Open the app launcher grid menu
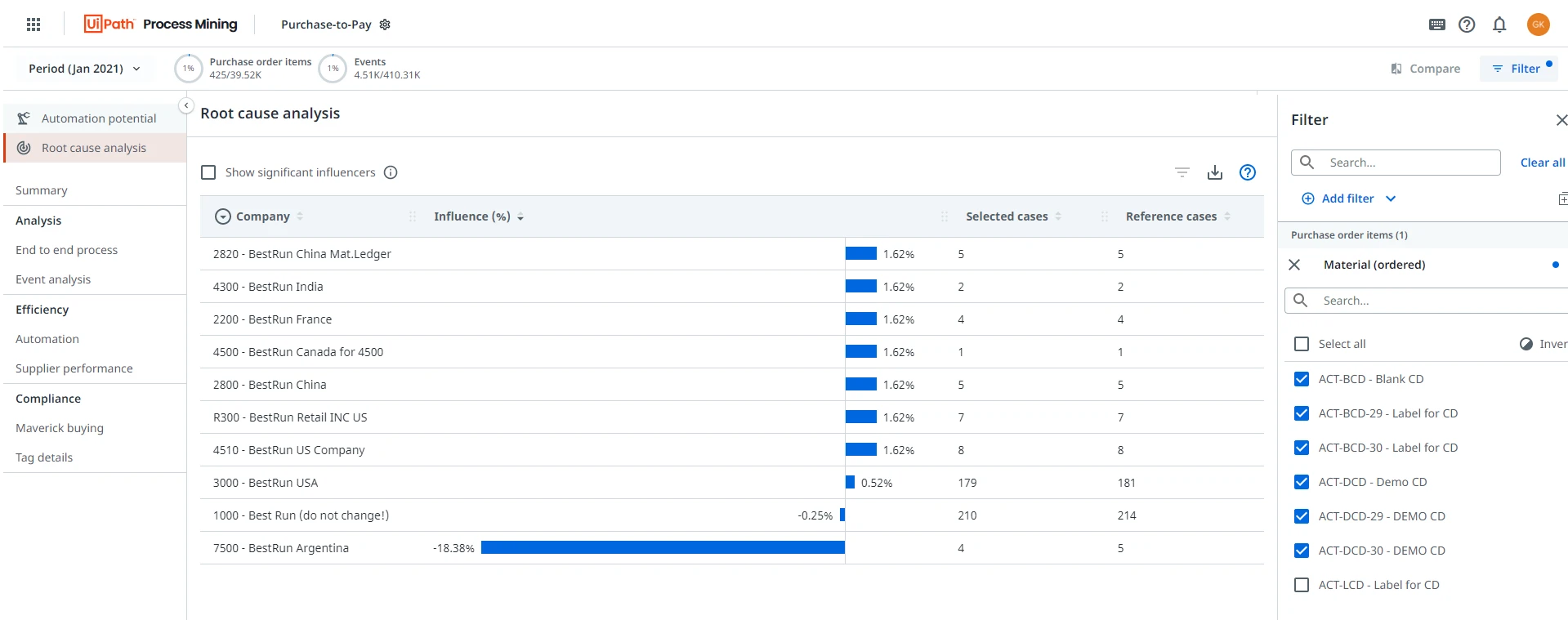1568x620 pixels. click(x=34, y=25)
